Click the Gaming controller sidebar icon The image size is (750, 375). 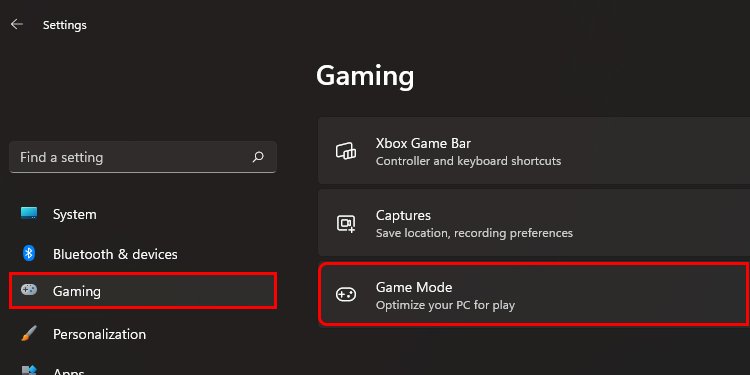tap(29, 290)
